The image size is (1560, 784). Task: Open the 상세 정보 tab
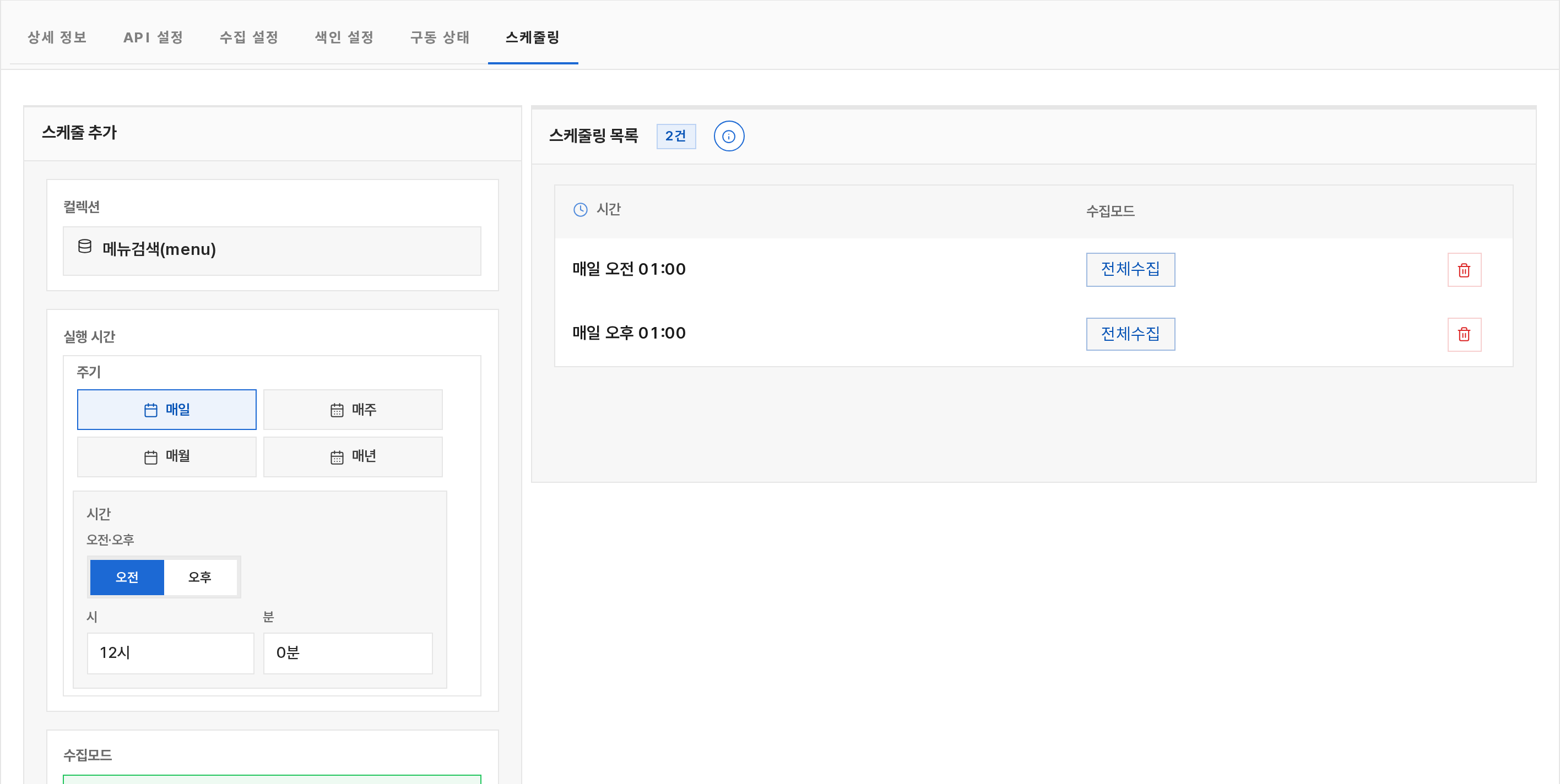click(x=57, y=37)
